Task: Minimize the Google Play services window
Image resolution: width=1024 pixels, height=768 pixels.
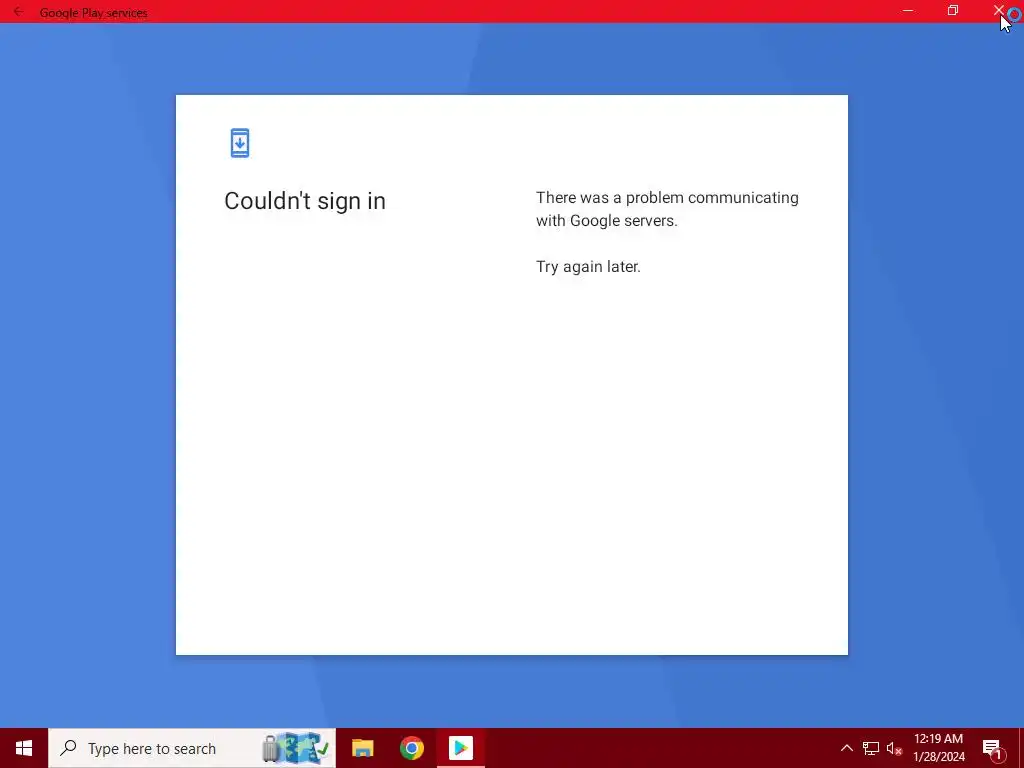Action: pos(908,11)
